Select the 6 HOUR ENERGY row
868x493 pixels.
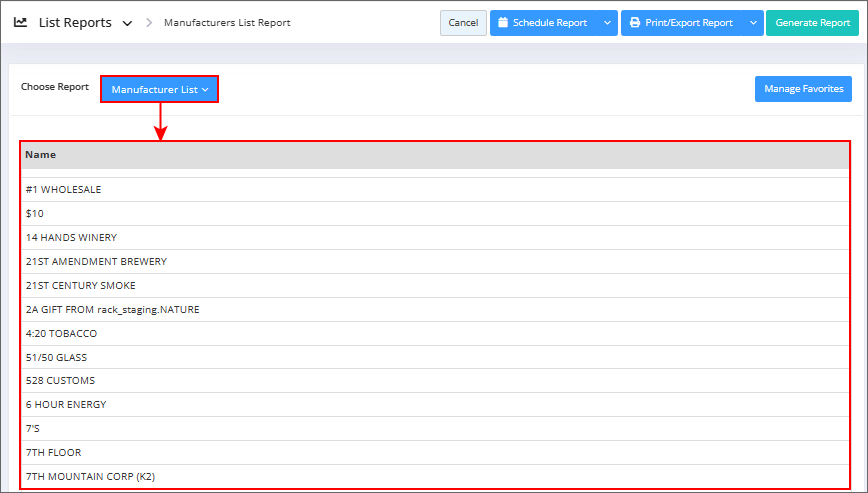click(435, 404)
